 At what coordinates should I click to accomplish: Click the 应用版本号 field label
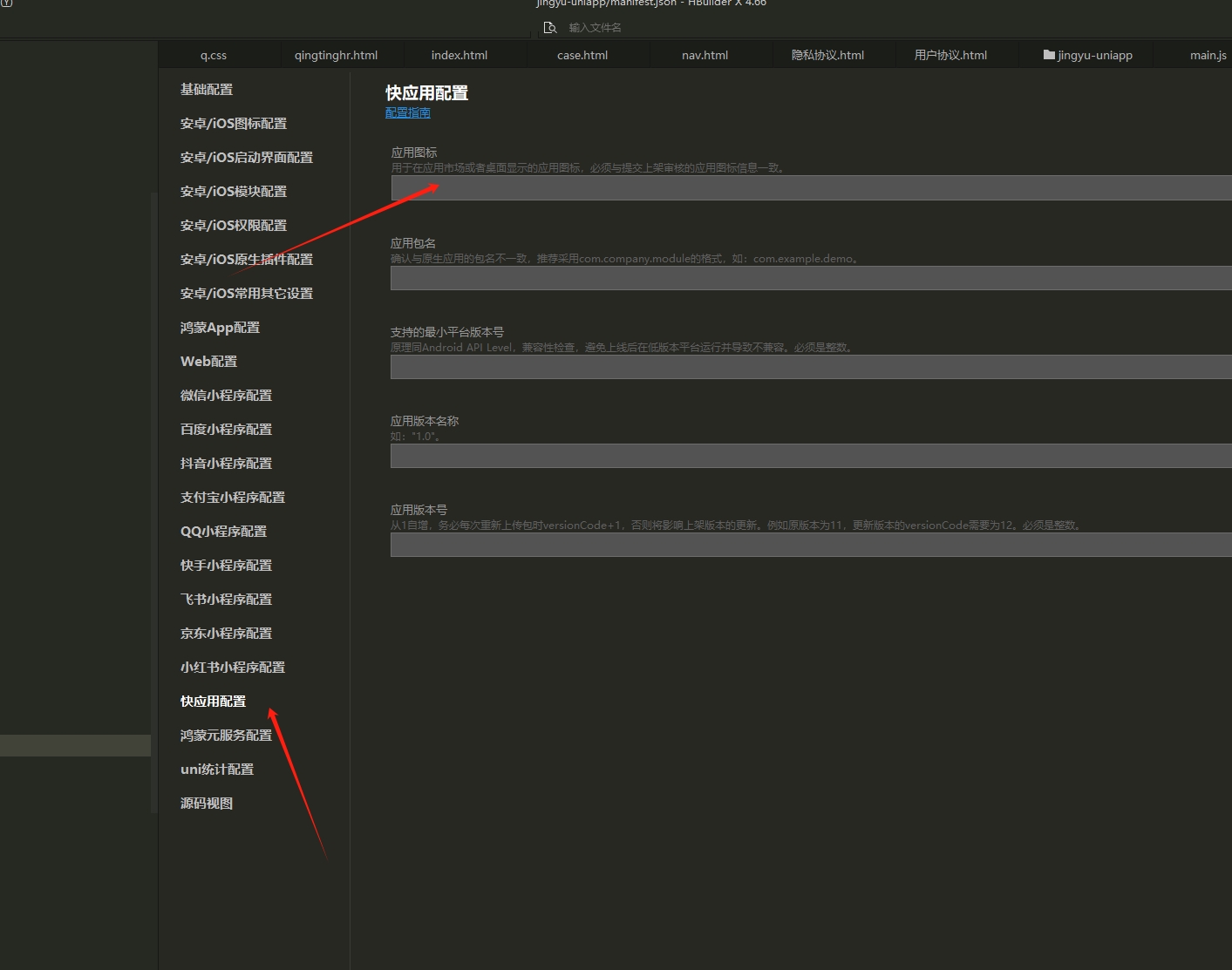tap(419, 510)
